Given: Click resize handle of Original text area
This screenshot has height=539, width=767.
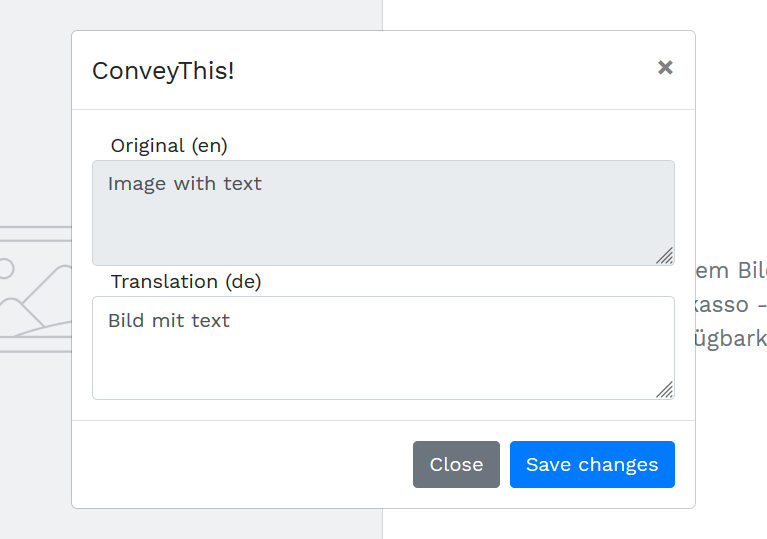Looking at the screenshot, I should click(x=665, y=256).
